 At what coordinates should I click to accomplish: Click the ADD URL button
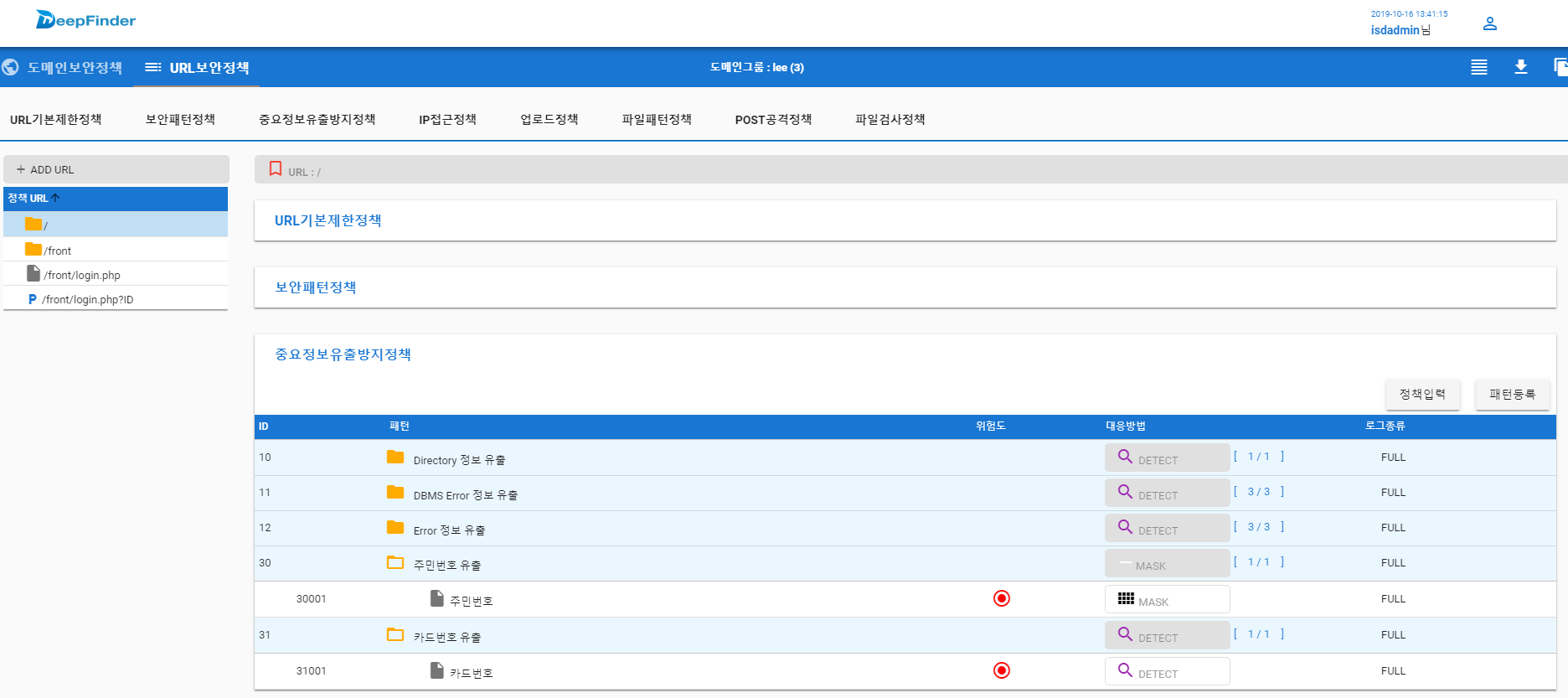[x=116, y=169]
